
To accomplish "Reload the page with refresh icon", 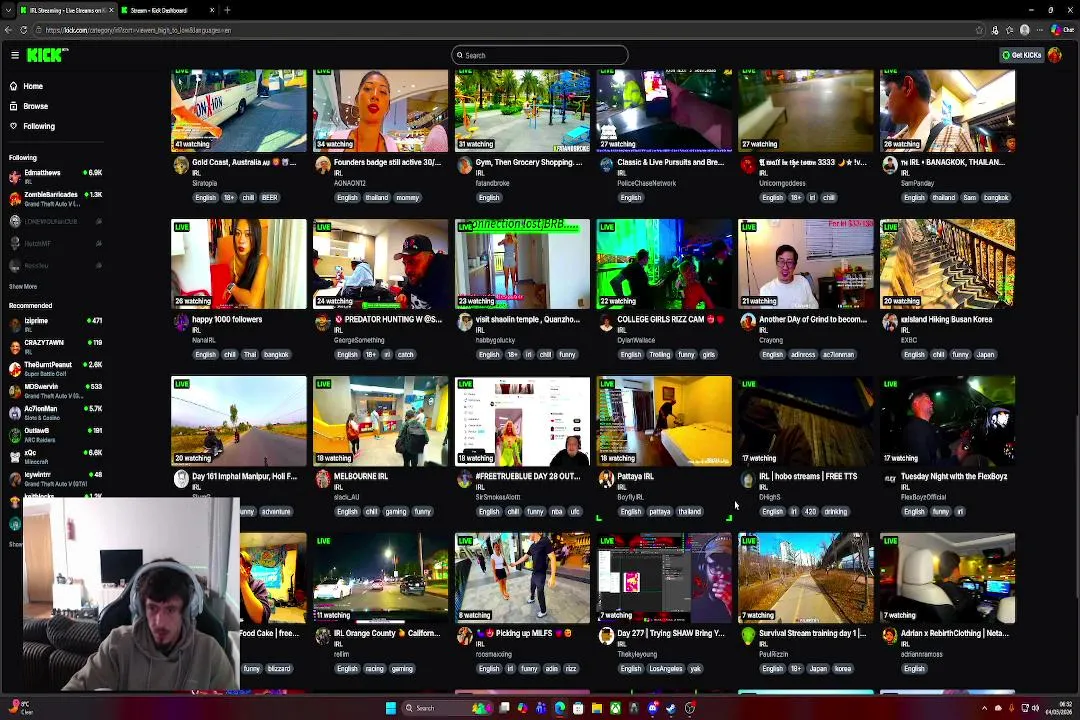I will point(23,30).
